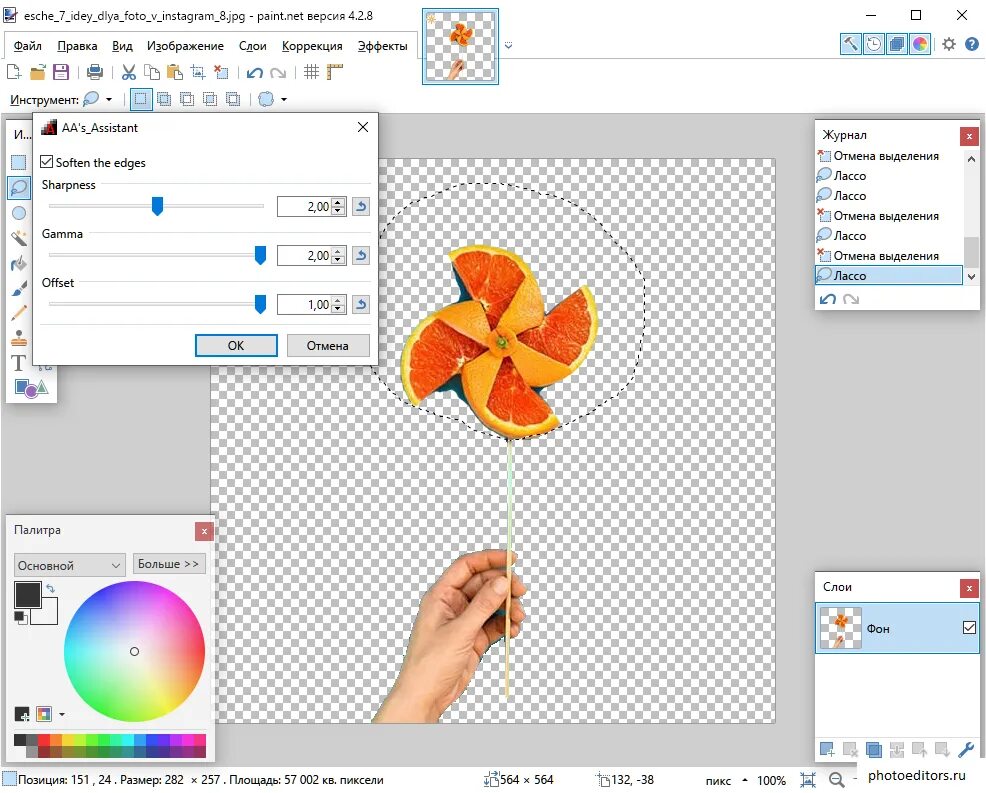Viewport: 986px width, 793px height.
Task: Click the Crop to selection icon
Action: click(x=198, y=72)
